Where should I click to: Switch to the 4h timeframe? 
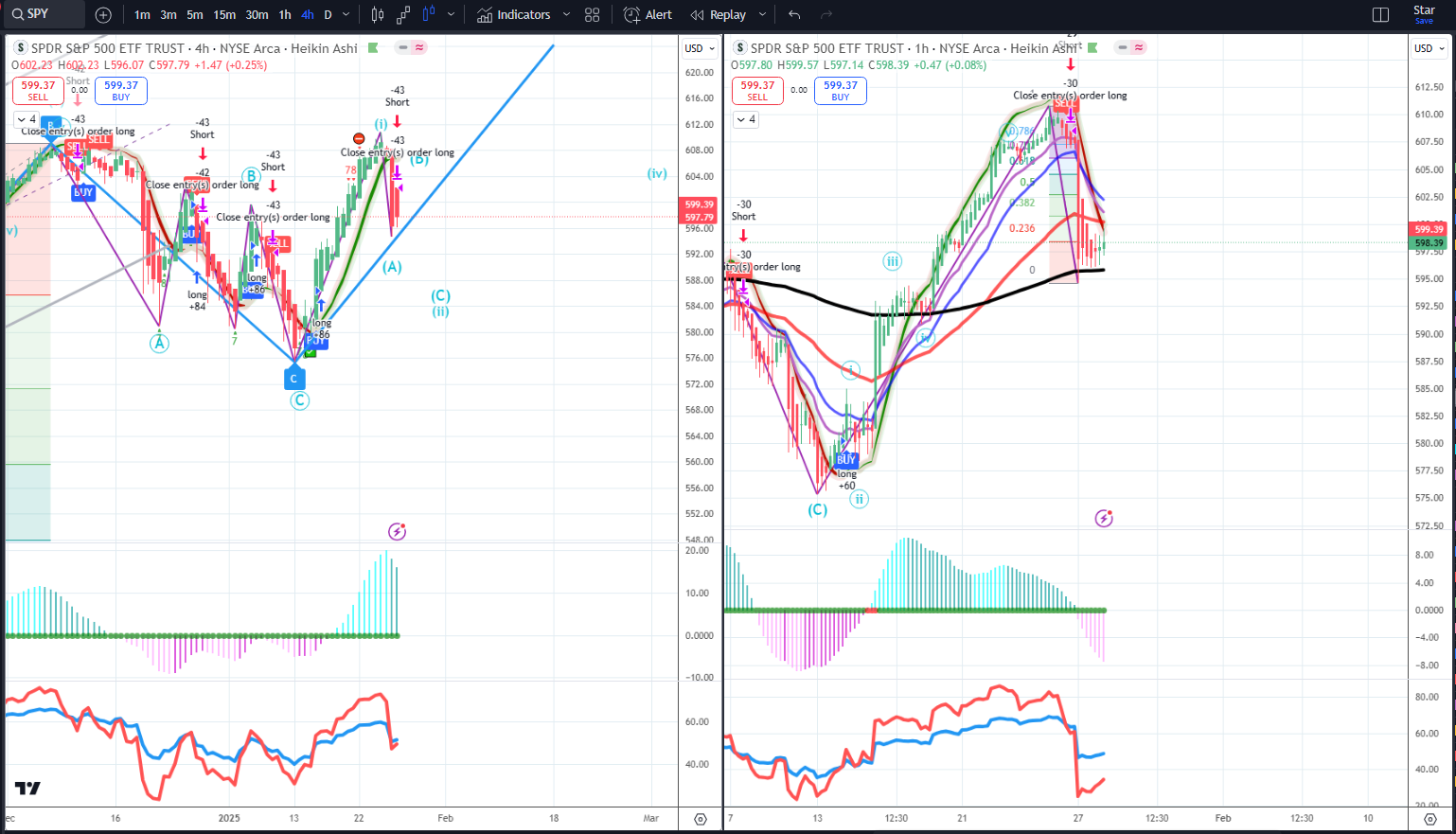click(308, 14)
